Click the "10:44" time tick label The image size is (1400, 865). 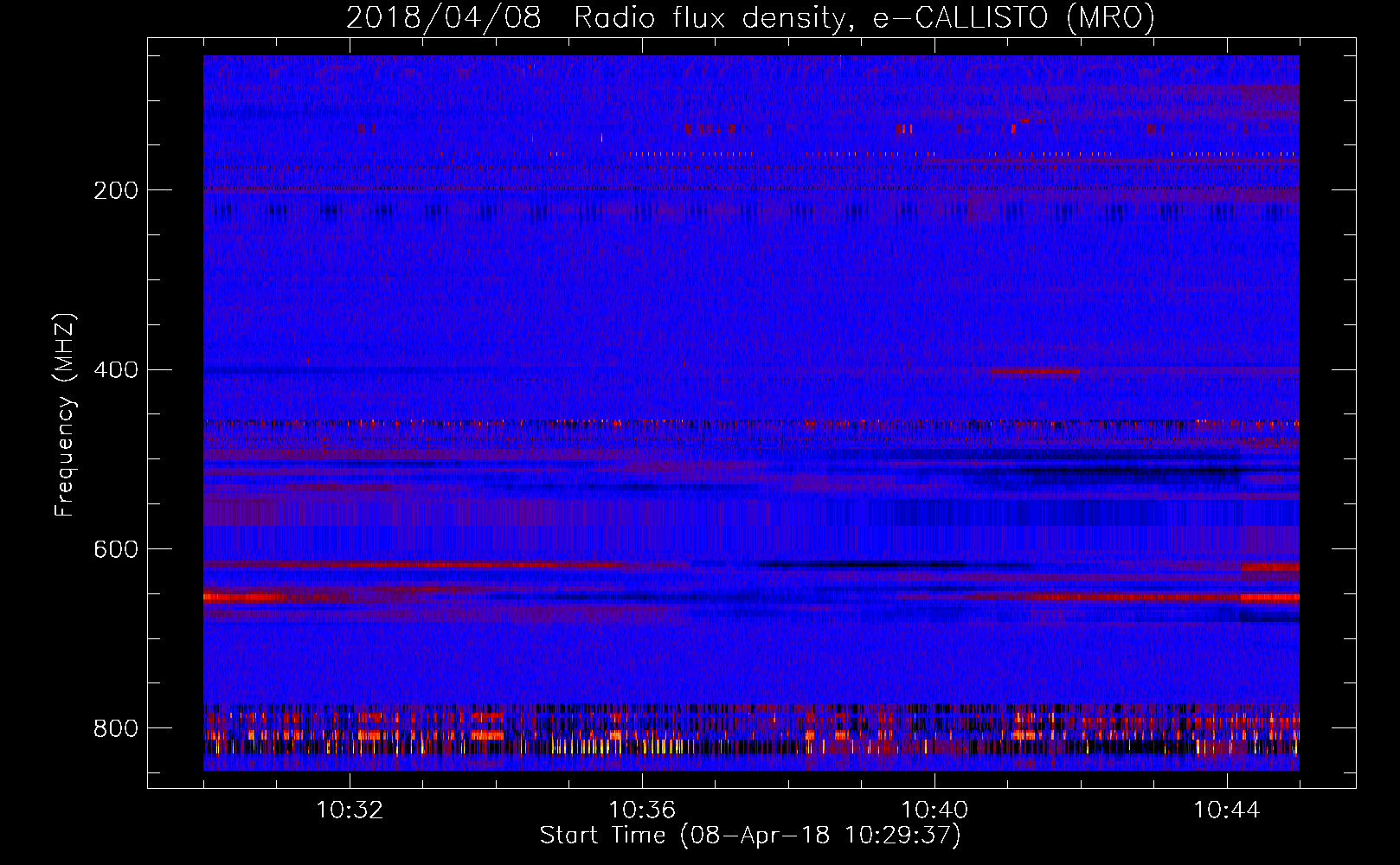pos(1227,811)
